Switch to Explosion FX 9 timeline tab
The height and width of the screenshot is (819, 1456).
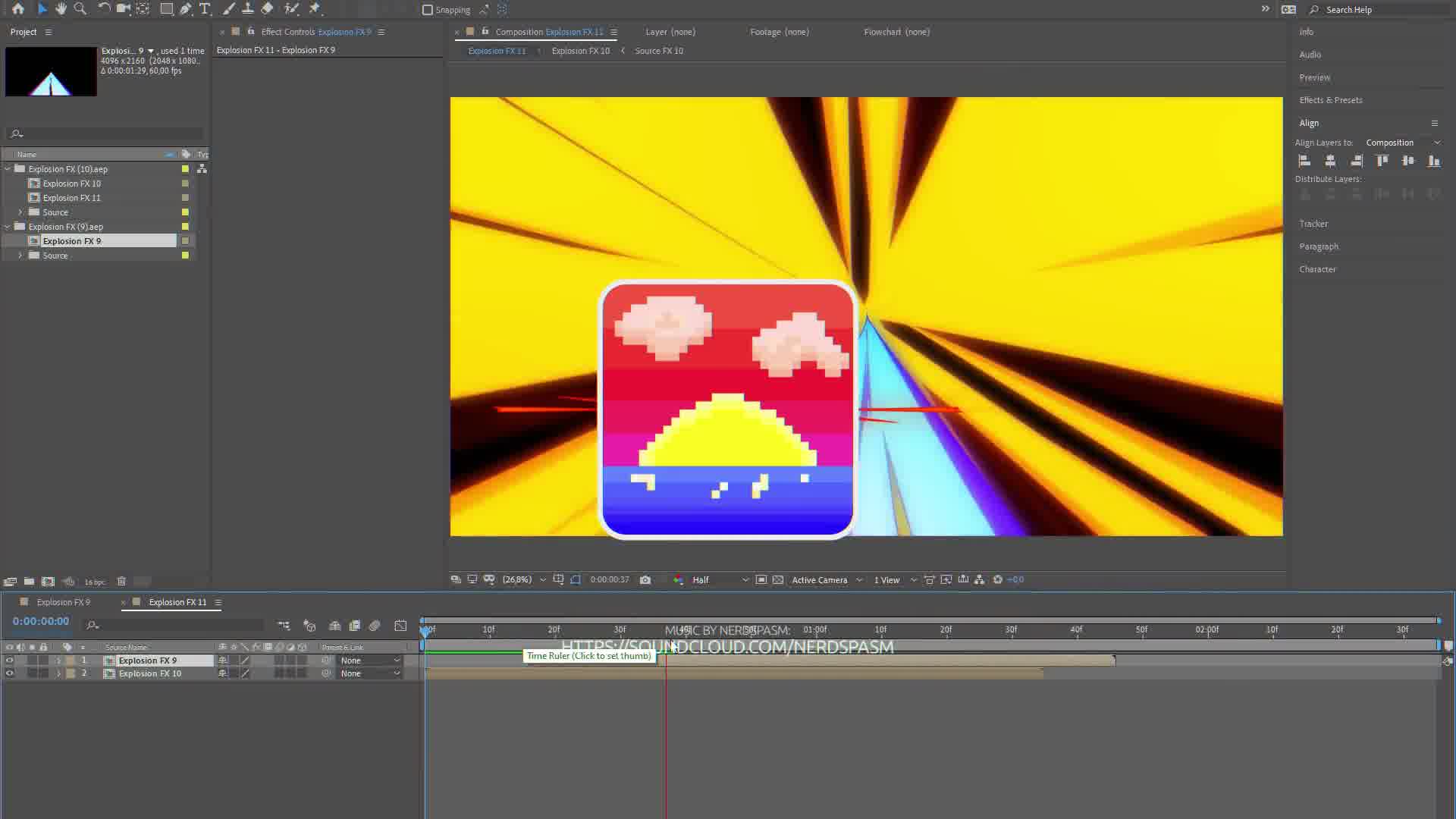point(64,602)
